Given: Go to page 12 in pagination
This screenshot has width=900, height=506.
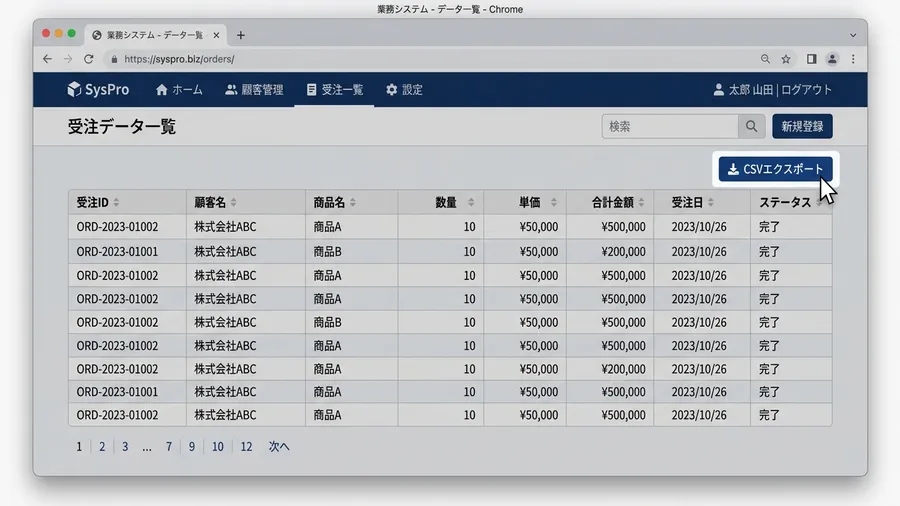Looking at the screenshot, I should click(x=246, y=446).
